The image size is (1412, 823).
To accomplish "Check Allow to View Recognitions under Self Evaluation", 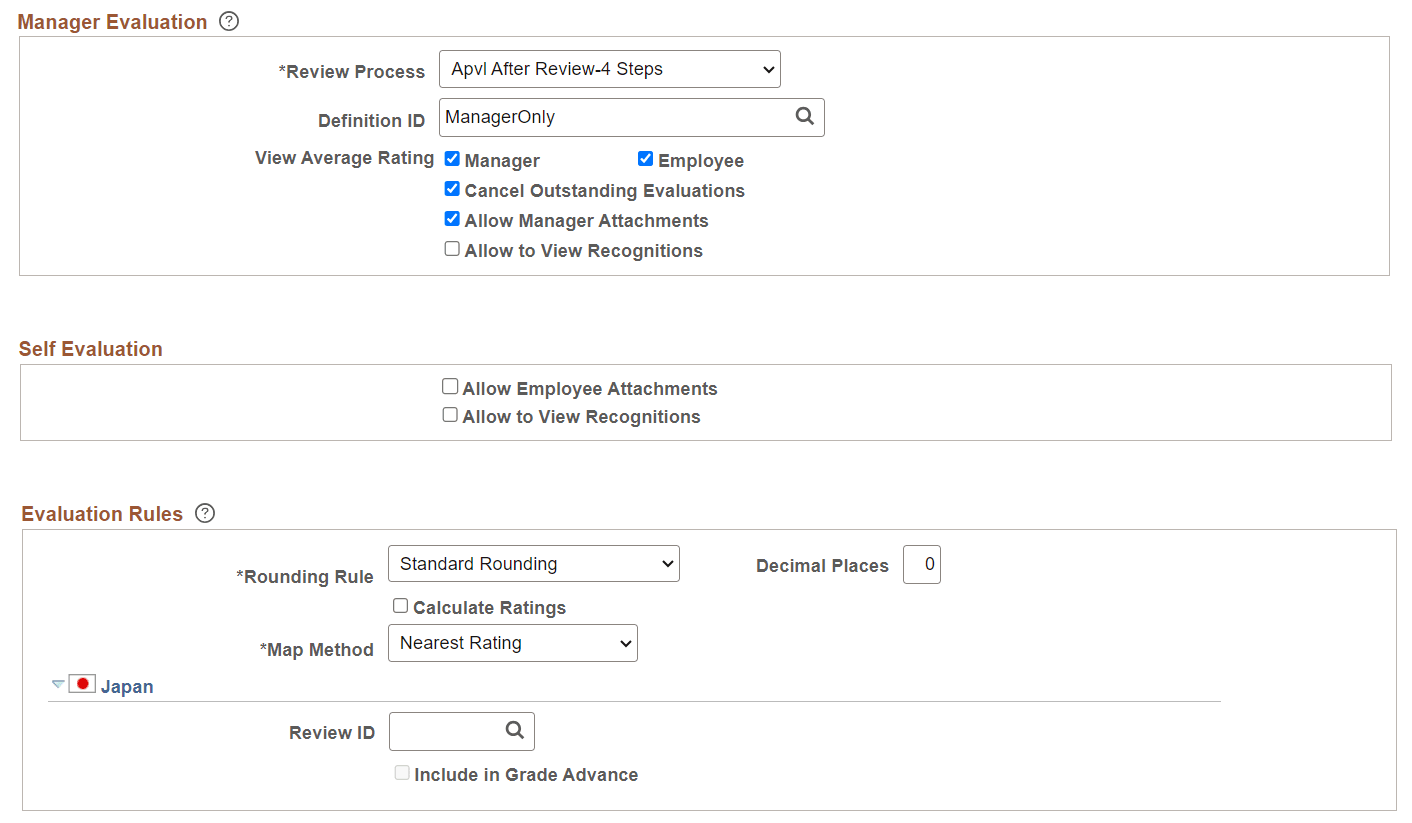I will [450, 413].
